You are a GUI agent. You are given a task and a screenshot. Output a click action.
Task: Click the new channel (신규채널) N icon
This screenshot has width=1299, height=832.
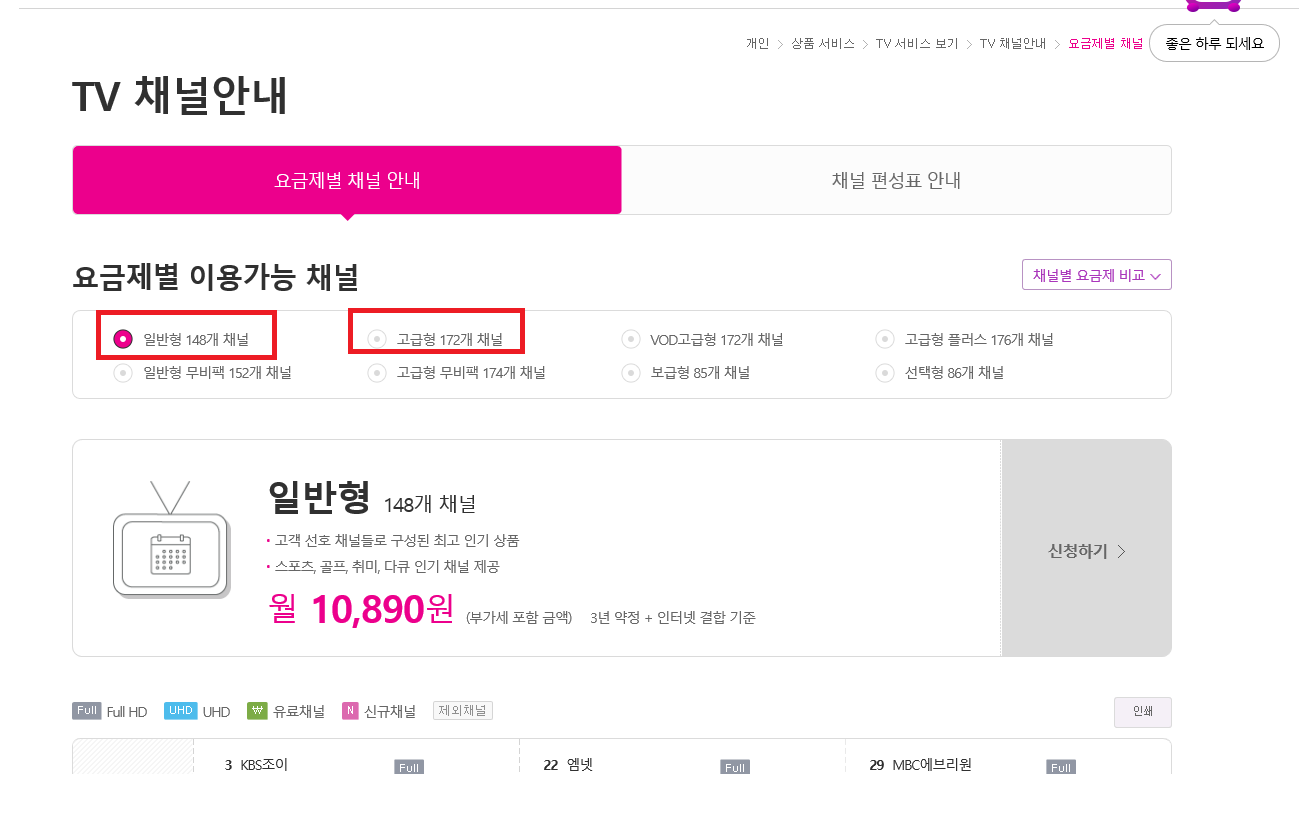click(350, 711)
